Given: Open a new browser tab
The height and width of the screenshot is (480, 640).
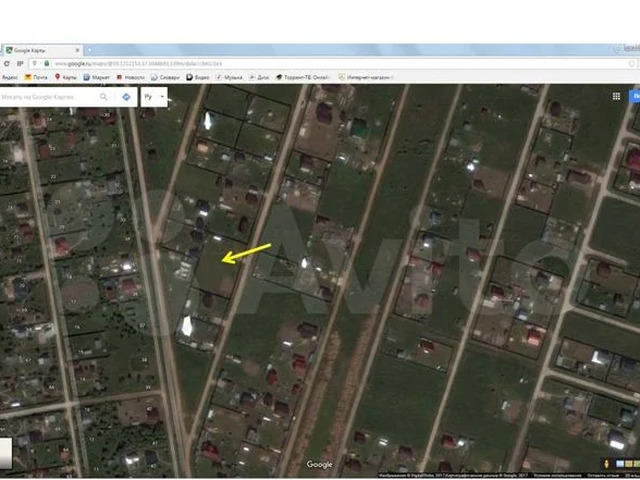Looking at the screenshot, I should (89, 50).
